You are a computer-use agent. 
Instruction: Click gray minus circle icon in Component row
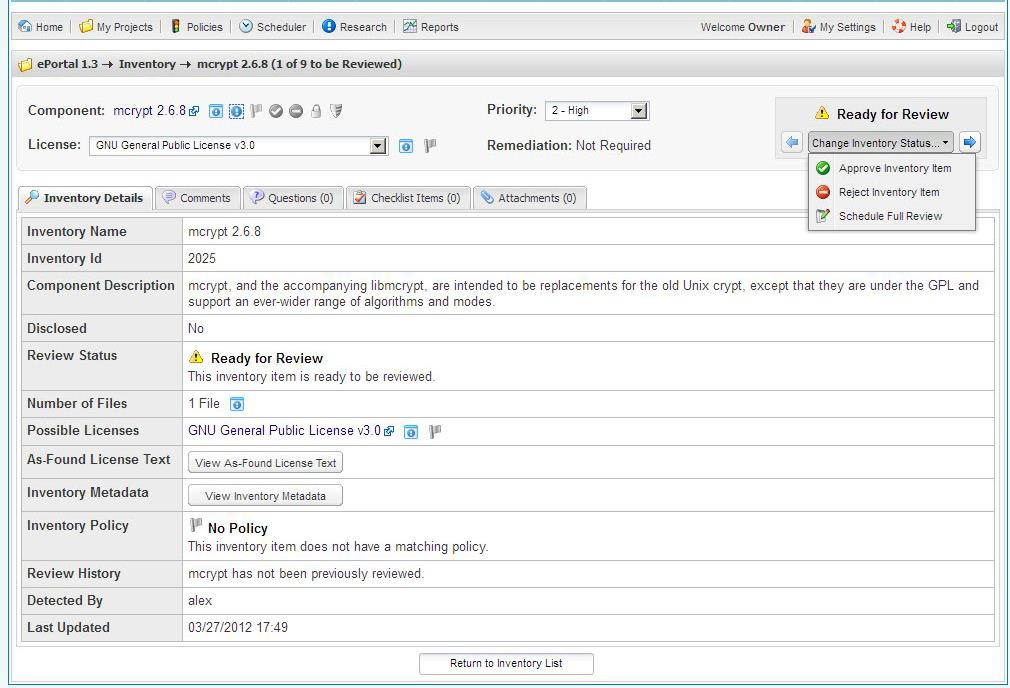click(x=296, y=111)
